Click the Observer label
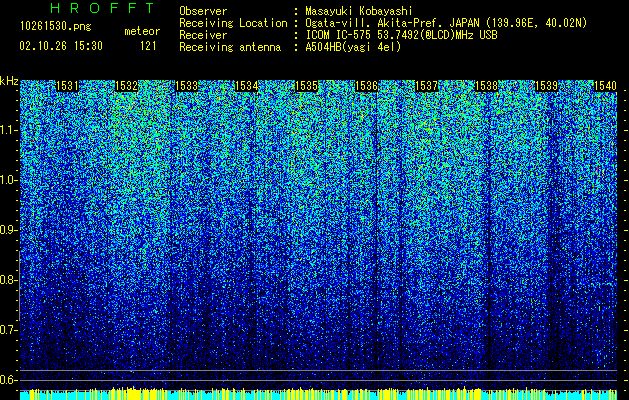Image resolution: width=629 pixels, height=400 pixels. [203, 11]
